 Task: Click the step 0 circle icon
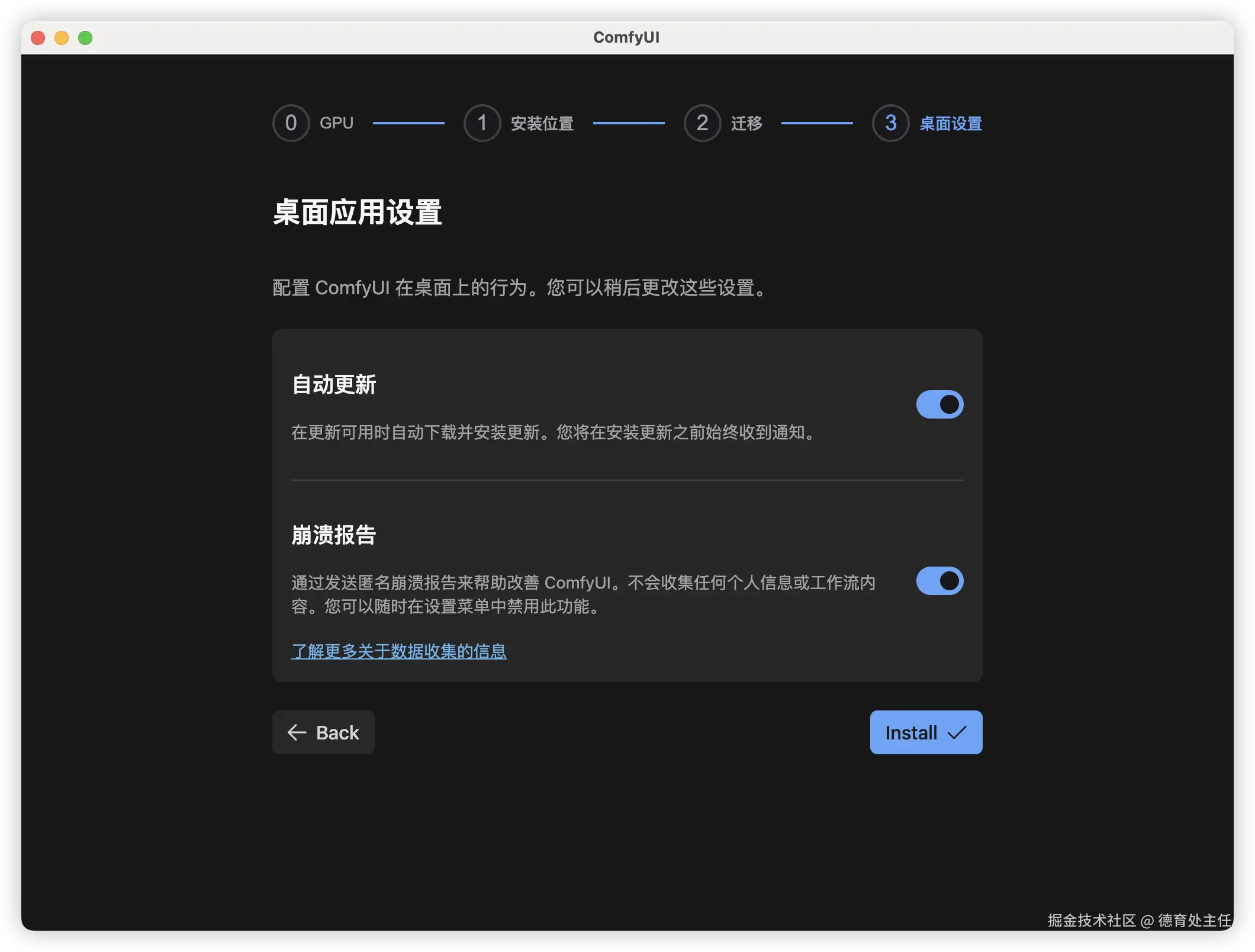pyautogui.click(x=291, y=123)
